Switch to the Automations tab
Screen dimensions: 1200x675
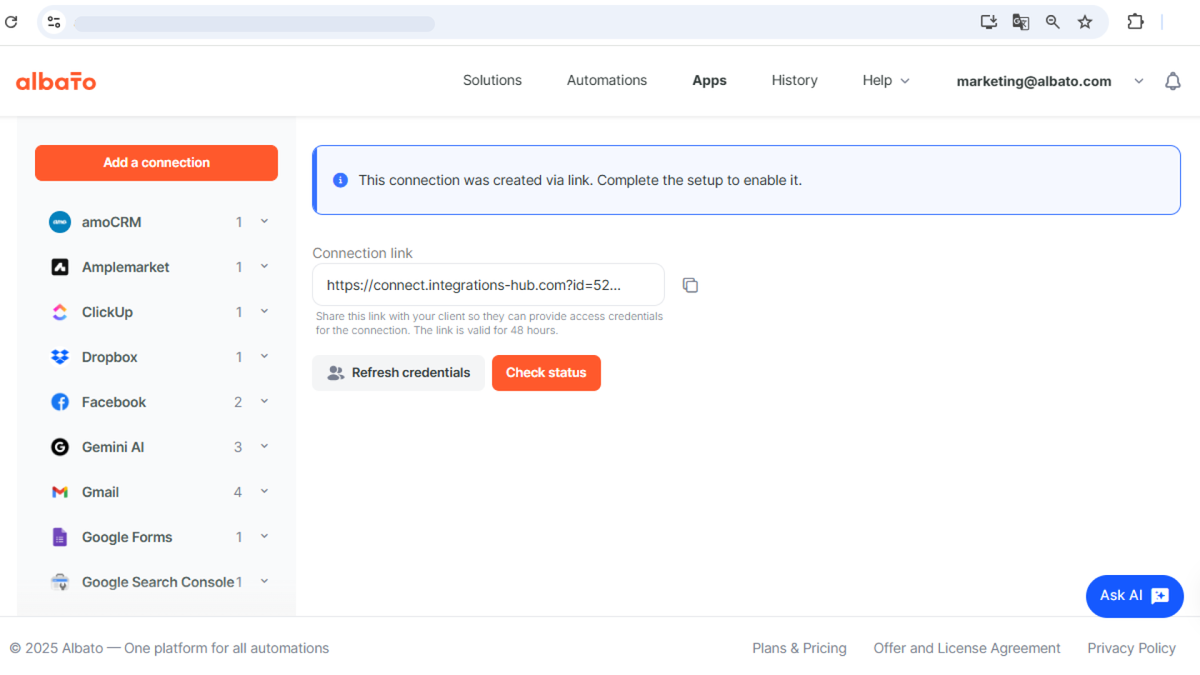tap(606, 80)
